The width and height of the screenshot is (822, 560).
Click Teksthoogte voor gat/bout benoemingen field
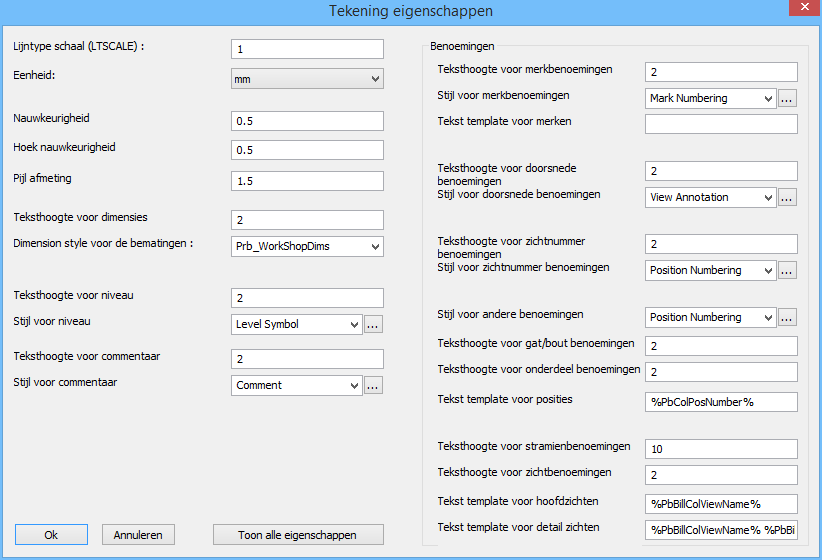(x=721, y=346)
